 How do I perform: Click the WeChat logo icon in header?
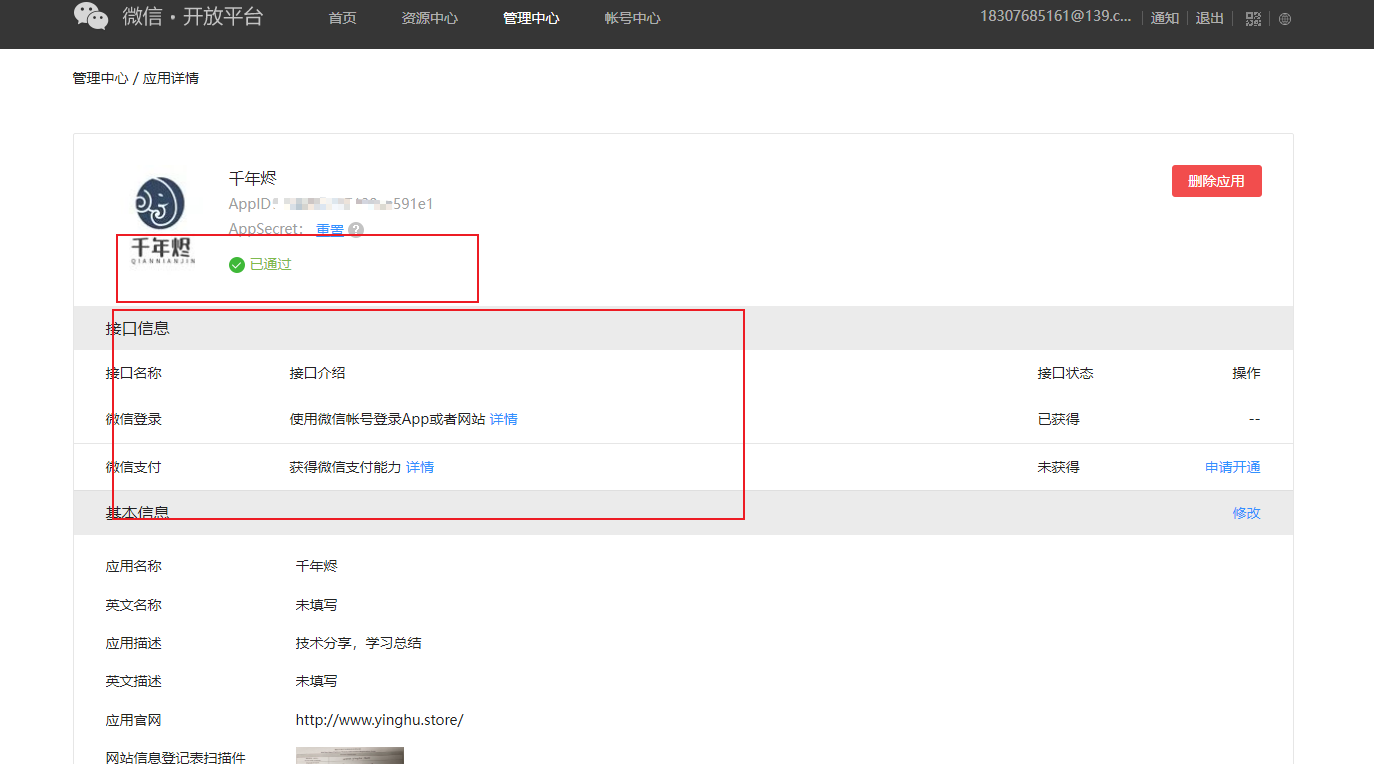tap(91, 16)
